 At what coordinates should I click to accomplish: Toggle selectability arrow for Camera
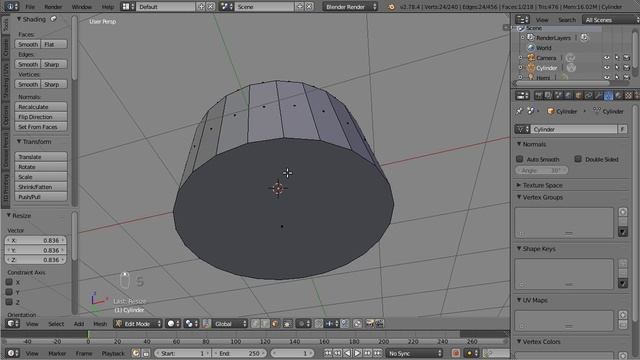coord(617,58)
